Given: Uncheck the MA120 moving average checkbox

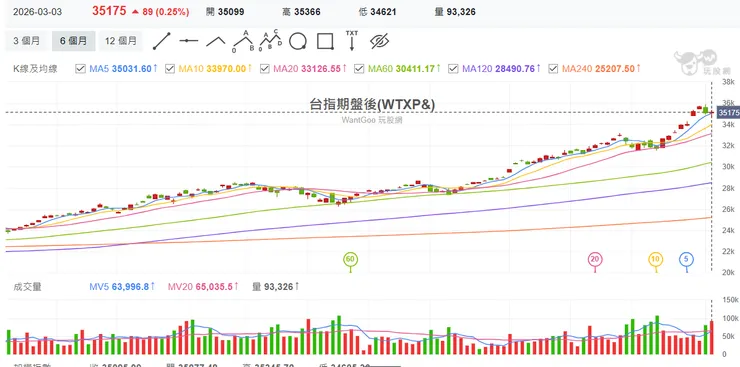Looking at the screenshot, I should (453, 69).
